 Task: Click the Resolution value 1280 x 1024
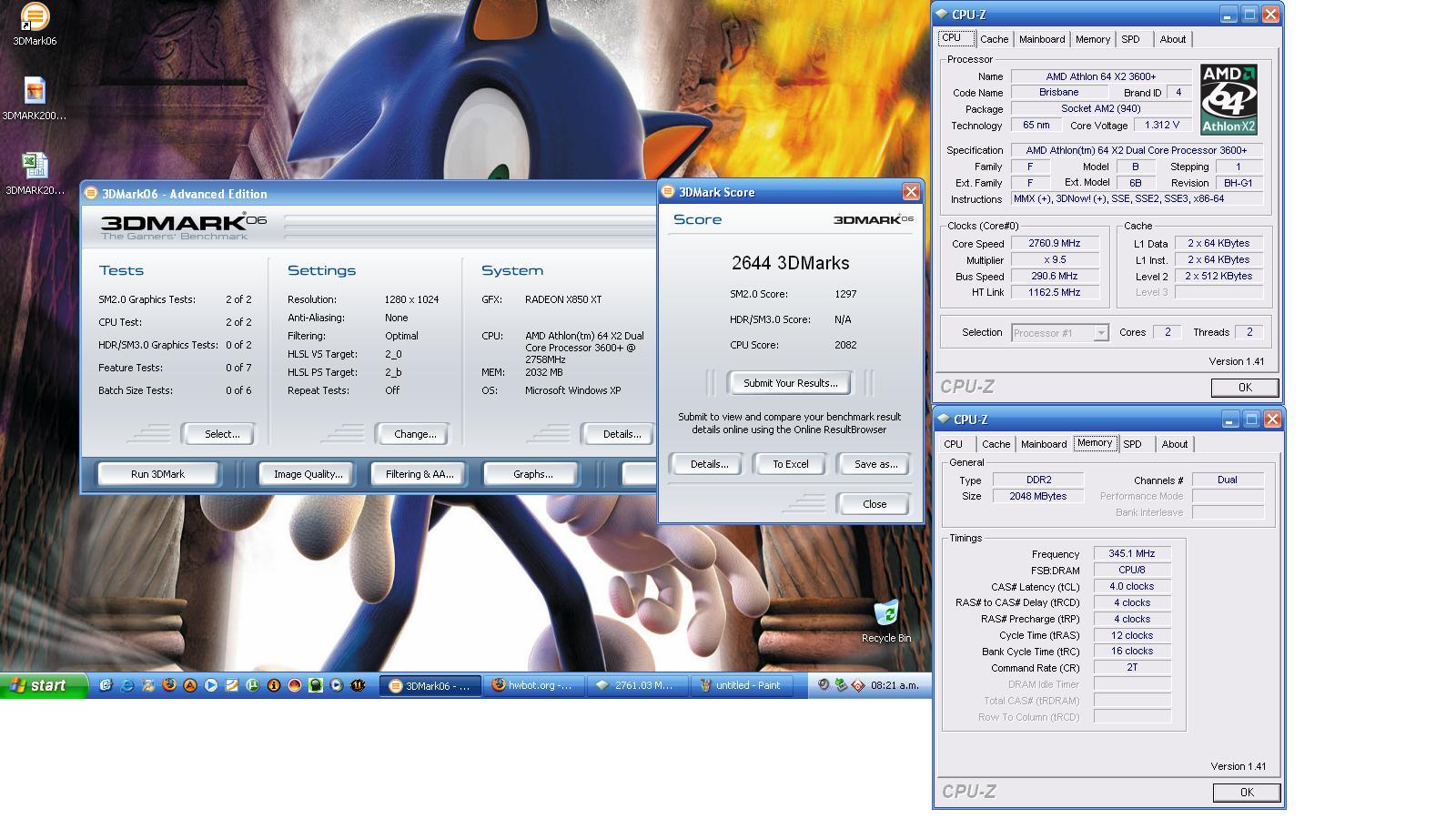(411, 299)
